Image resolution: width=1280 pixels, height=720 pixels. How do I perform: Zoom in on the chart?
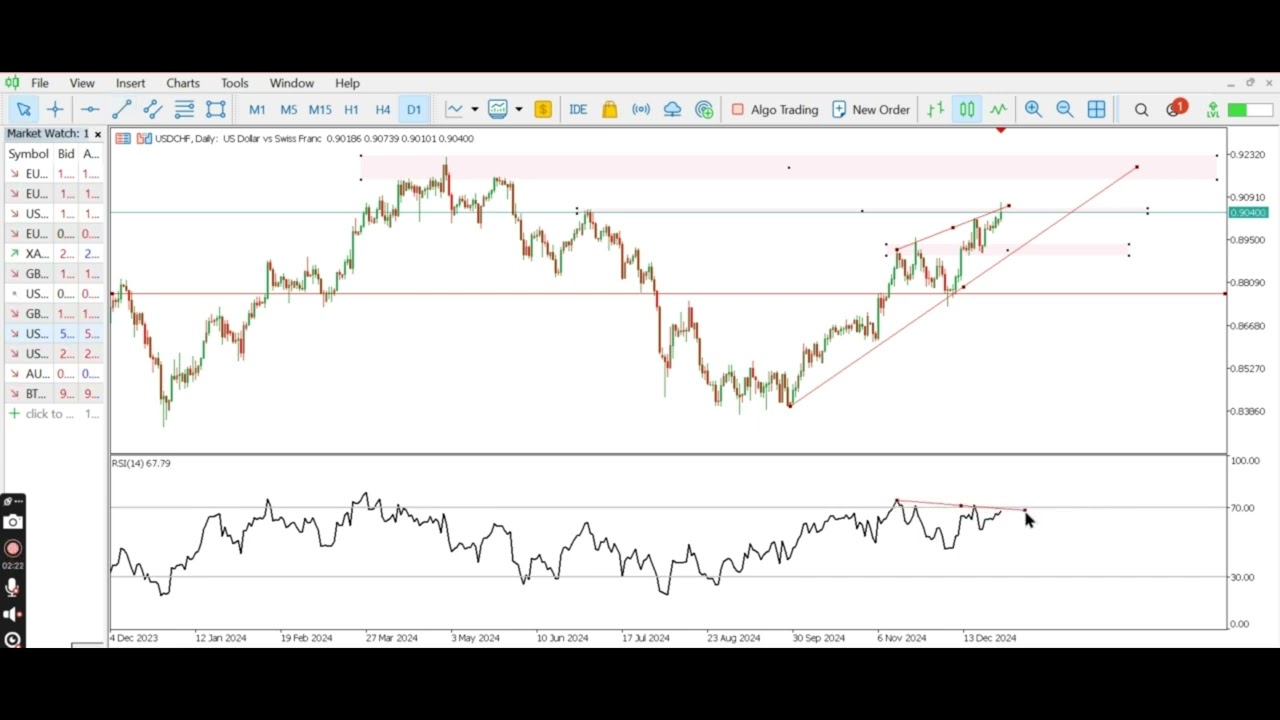1033,110
